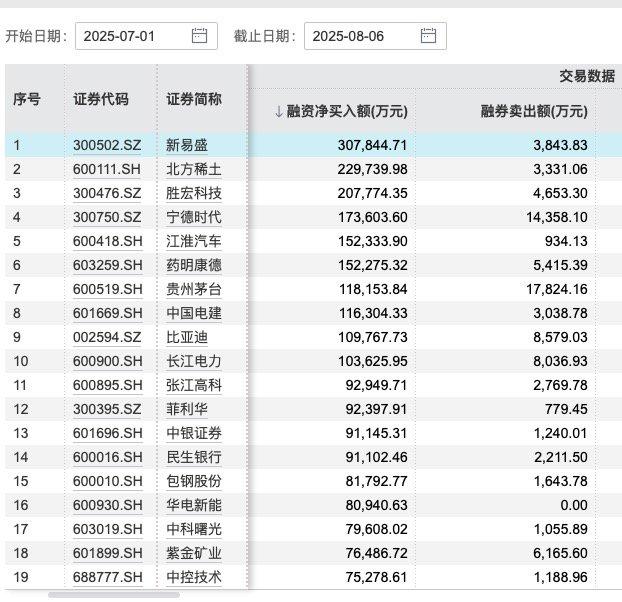This screenshot has height=602, width=622.
Task: Select the value 14,358.10 for 宁德时代
Action: coord(557,217)
